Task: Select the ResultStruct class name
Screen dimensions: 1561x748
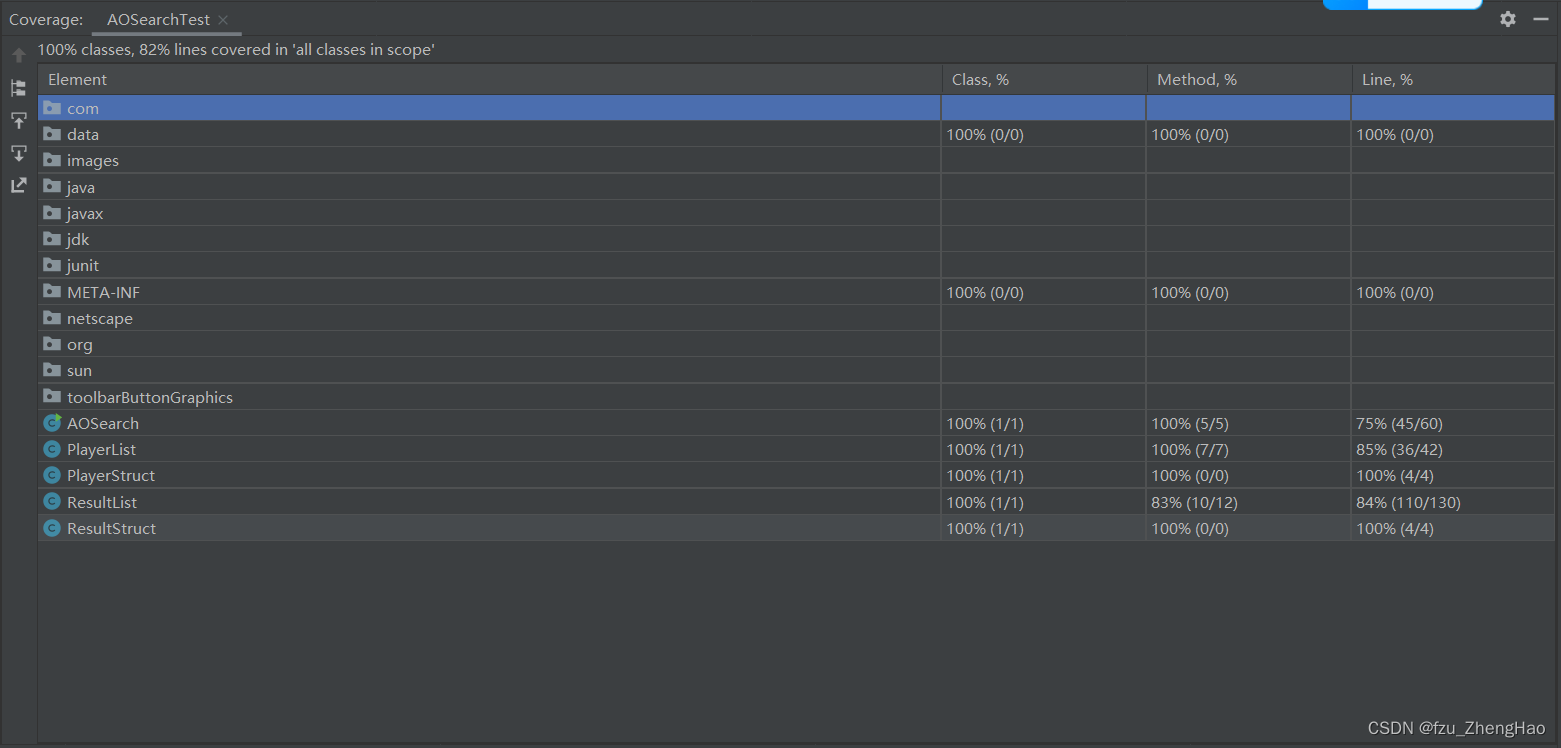Action: 112,528
